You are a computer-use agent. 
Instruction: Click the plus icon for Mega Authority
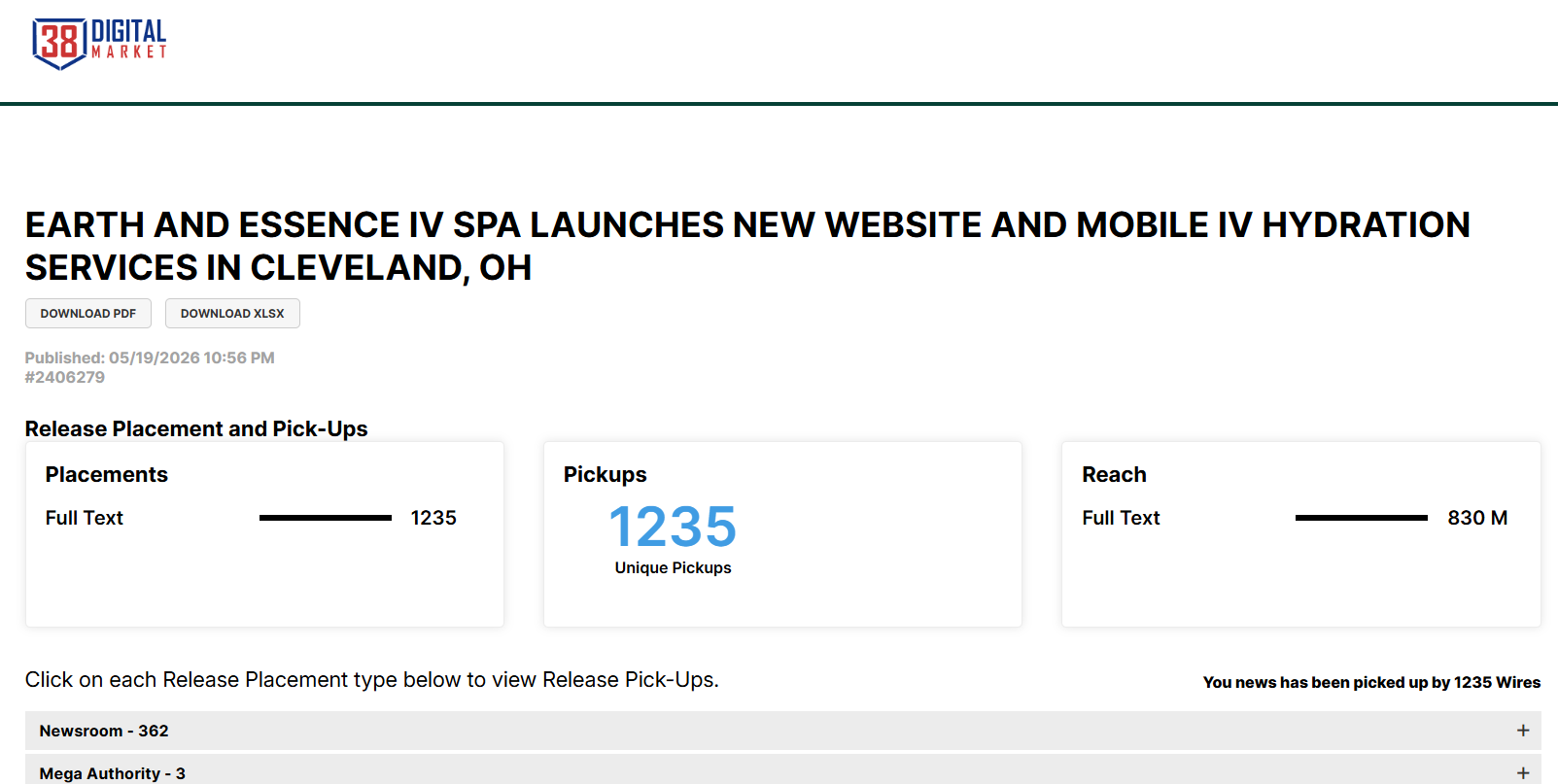(x=1523, y=773)
